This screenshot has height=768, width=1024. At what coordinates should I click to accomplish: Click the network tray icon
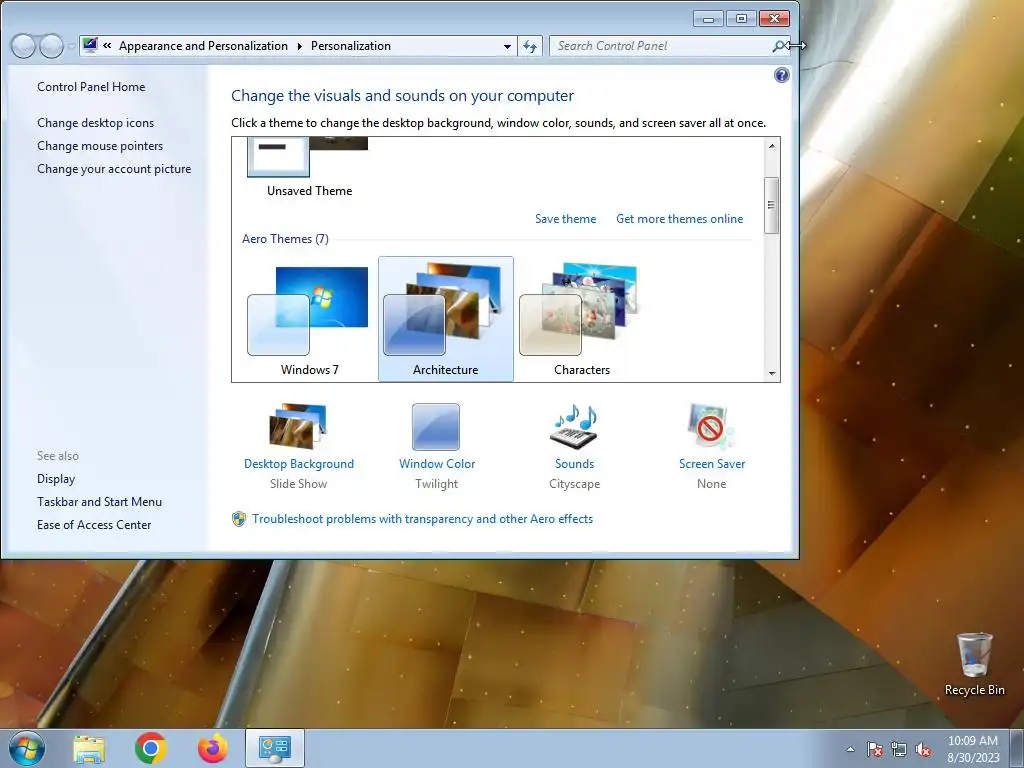[x=899, y=749]
